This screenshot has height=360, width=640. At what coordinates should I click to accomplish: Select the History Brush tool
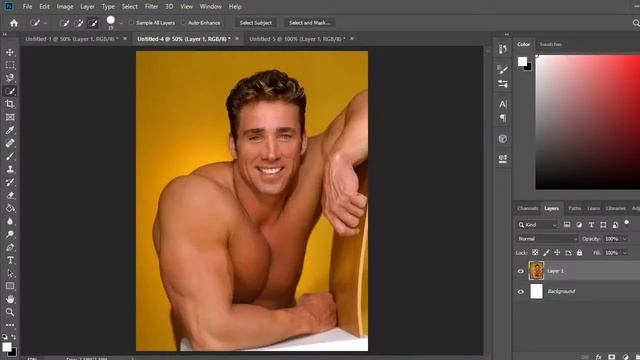(10, 182)
